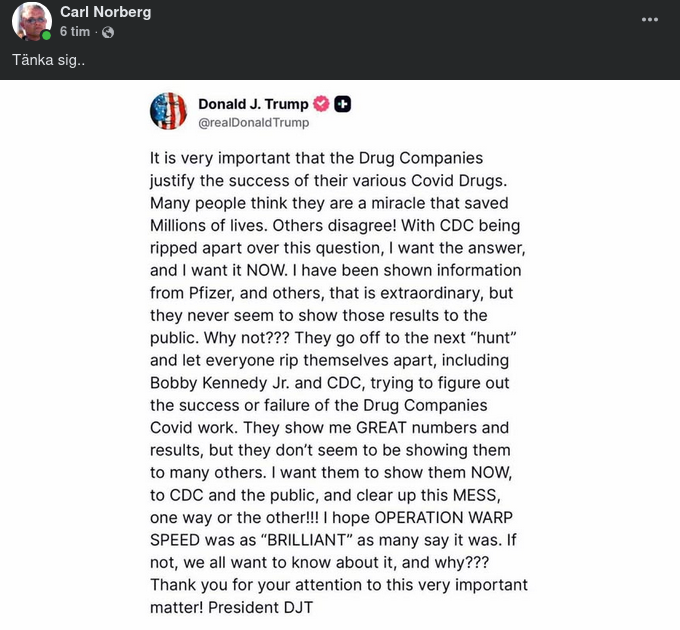Open the "6 tim" post timestamp
The height and width of the screenshot is (630, 680).
[75, 32]
